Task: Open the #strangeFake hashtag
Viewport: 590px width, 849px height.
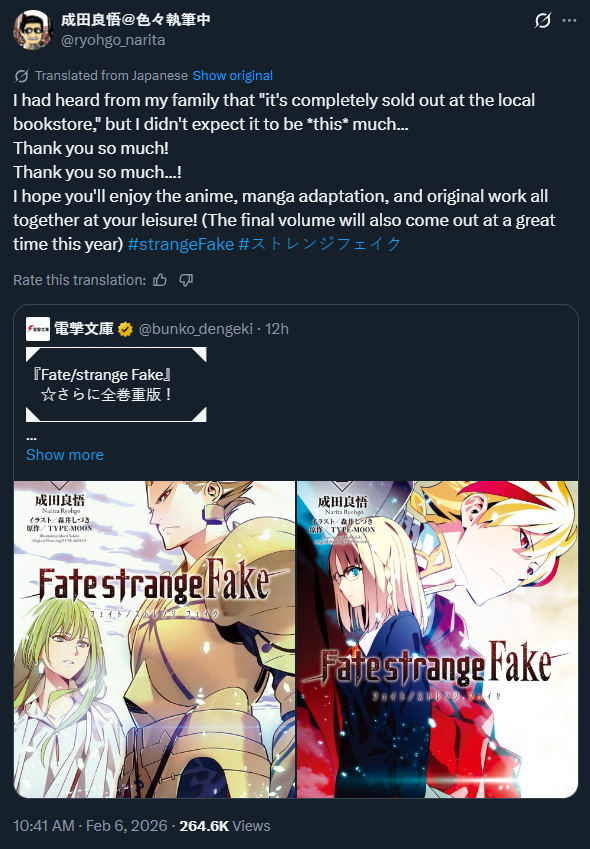Action: click(x=181, y=244)
